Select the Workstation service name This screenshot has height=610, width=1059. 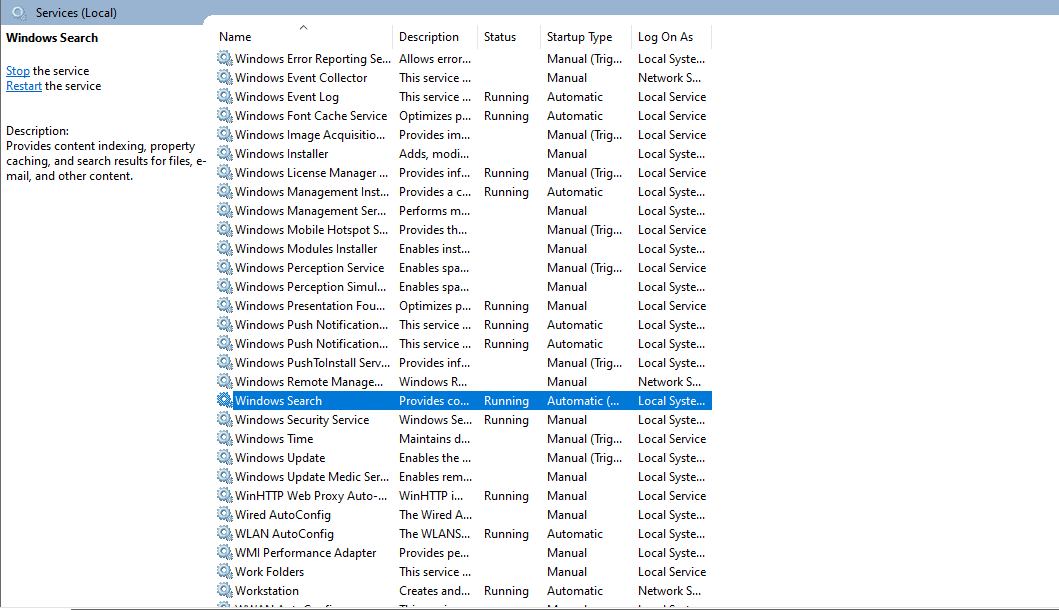pyautogui.click(x=267, y=590)
